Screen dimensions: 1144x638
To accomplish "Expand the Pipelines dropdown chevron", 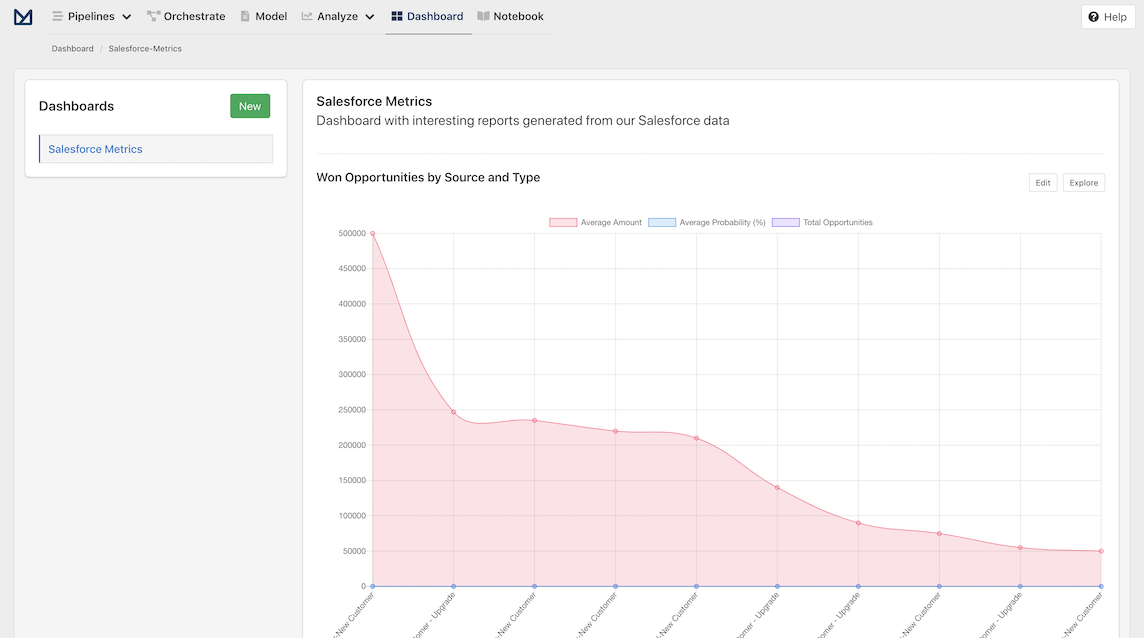I will [126, 17].
